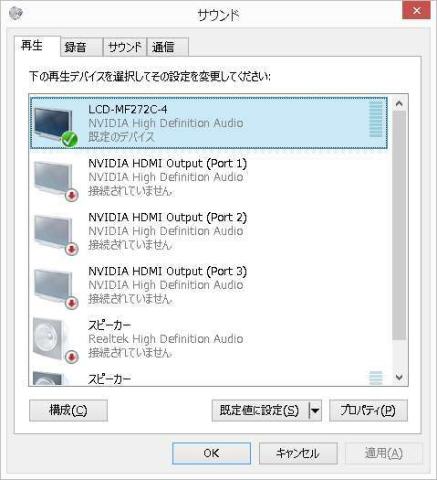Click the NVIDIA HDMI Output Port 3 icon
The height and width of the screenshot is (480, 437).
tap(55, 288)
